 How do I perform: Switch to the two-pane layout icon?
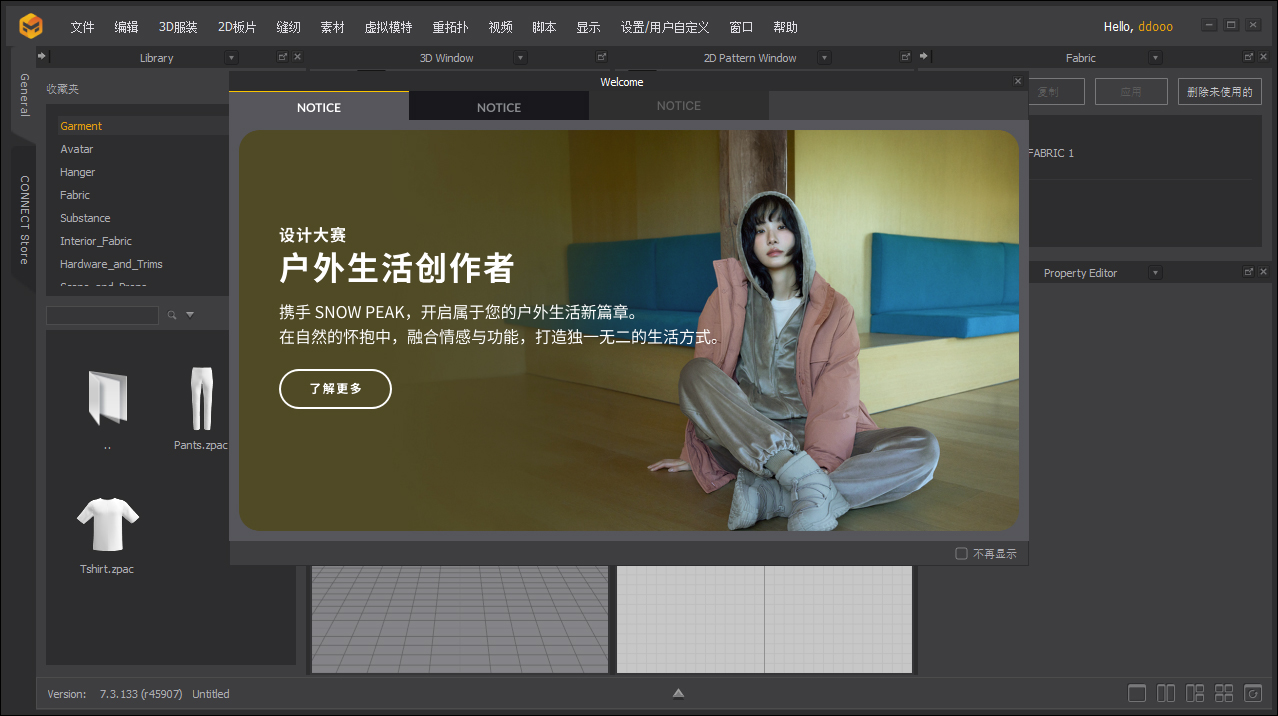[x=1165, y=692]
